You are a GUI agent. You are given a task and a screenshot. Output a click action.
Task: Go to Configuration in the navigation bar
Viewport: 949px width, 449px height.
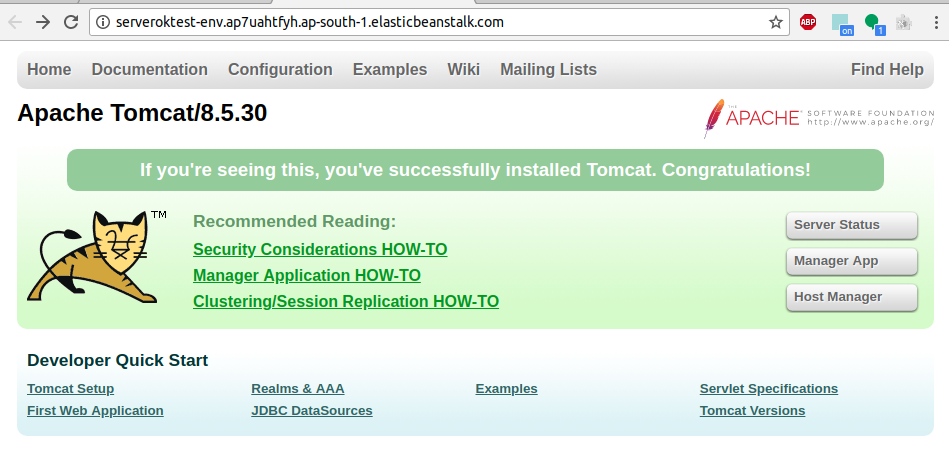pyautogui.click(x=280, y=70)
